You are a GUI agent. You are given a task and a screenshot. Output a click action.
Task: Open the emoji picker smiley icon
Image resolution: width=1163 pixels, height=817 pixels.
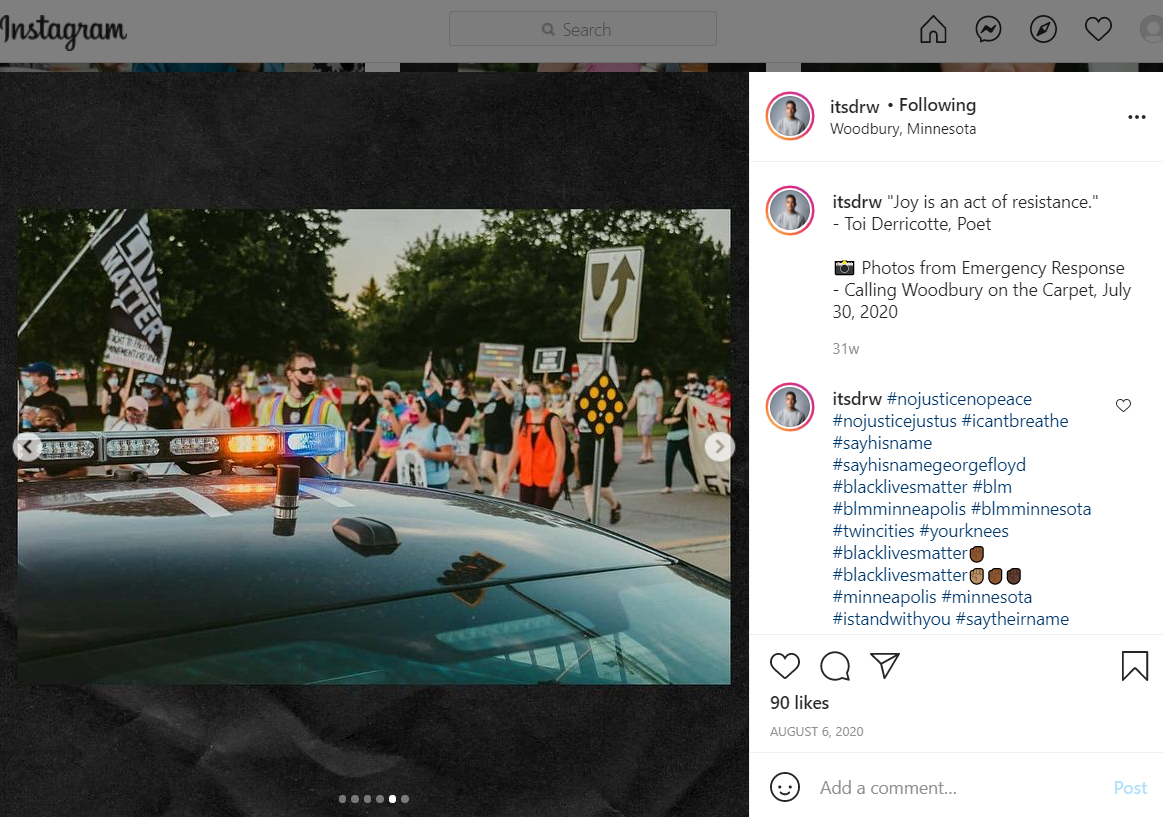(785, 787)
